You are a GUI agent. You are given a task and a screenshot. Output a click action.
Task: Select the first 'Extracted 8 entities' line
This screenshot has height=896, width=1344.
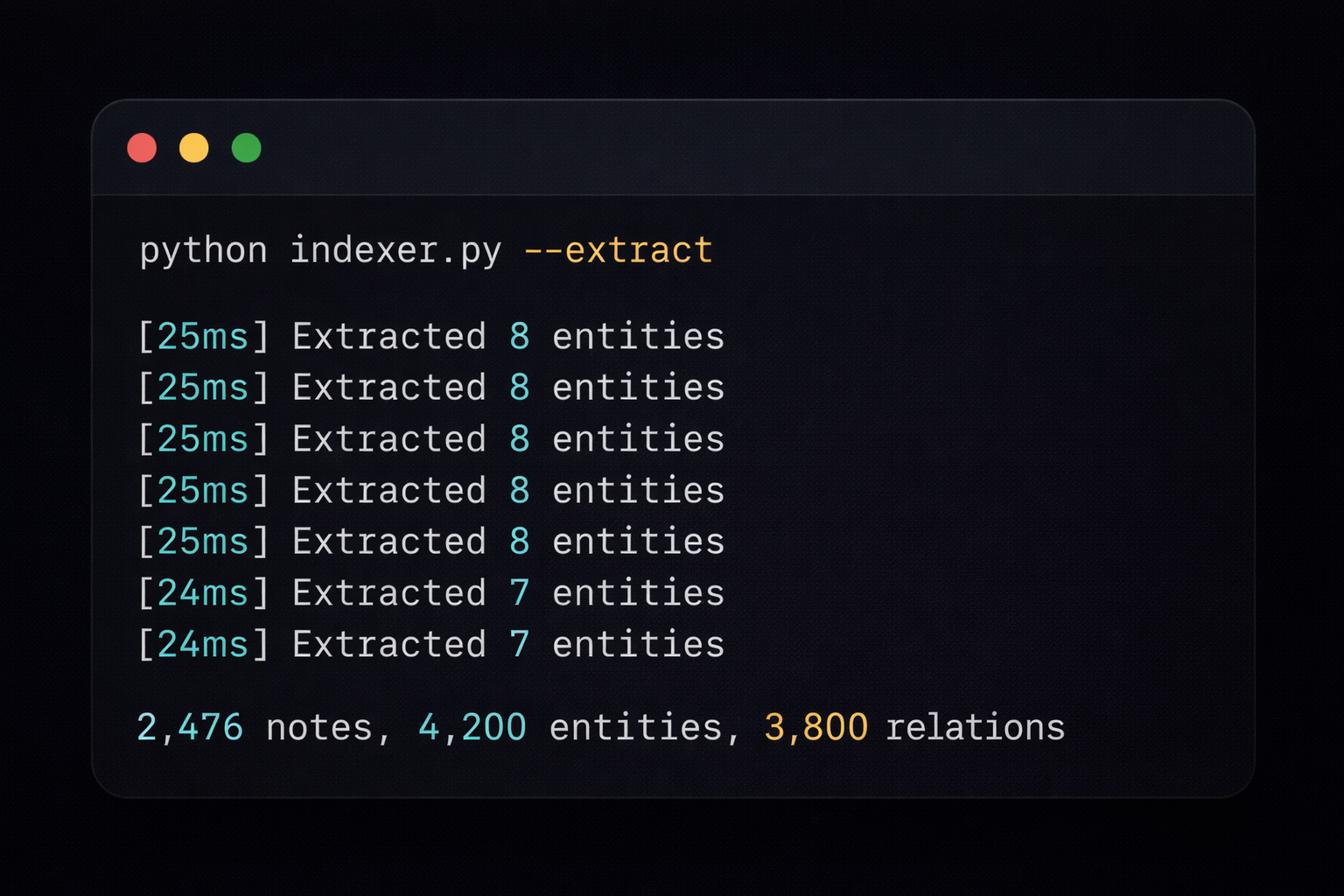click(431, 336)
